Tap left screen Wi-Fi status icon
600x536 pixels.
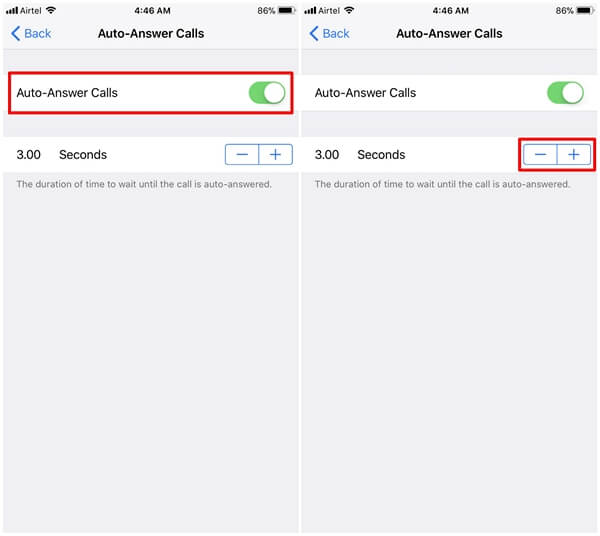click(51, 10)
